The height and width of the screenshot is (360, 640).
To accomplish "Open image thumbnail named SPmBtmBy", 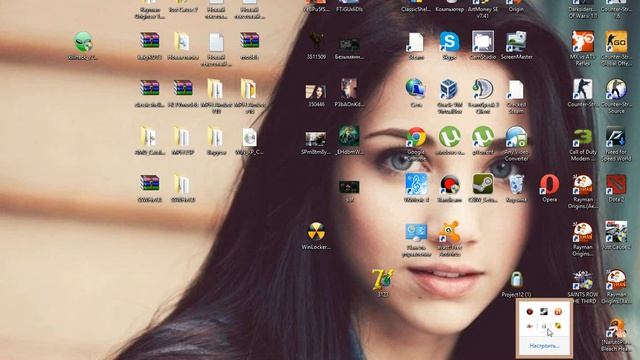I will 316,139.
